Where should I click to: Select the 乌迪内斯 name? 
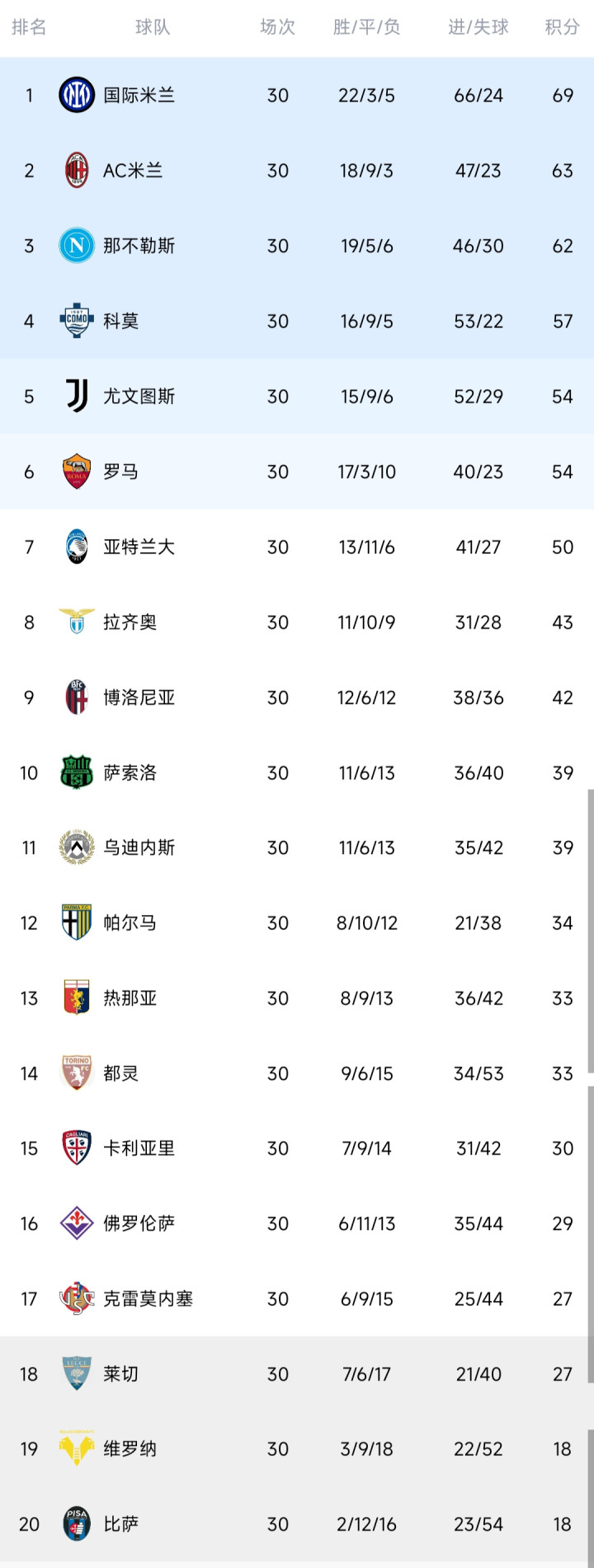coord(139,847)
